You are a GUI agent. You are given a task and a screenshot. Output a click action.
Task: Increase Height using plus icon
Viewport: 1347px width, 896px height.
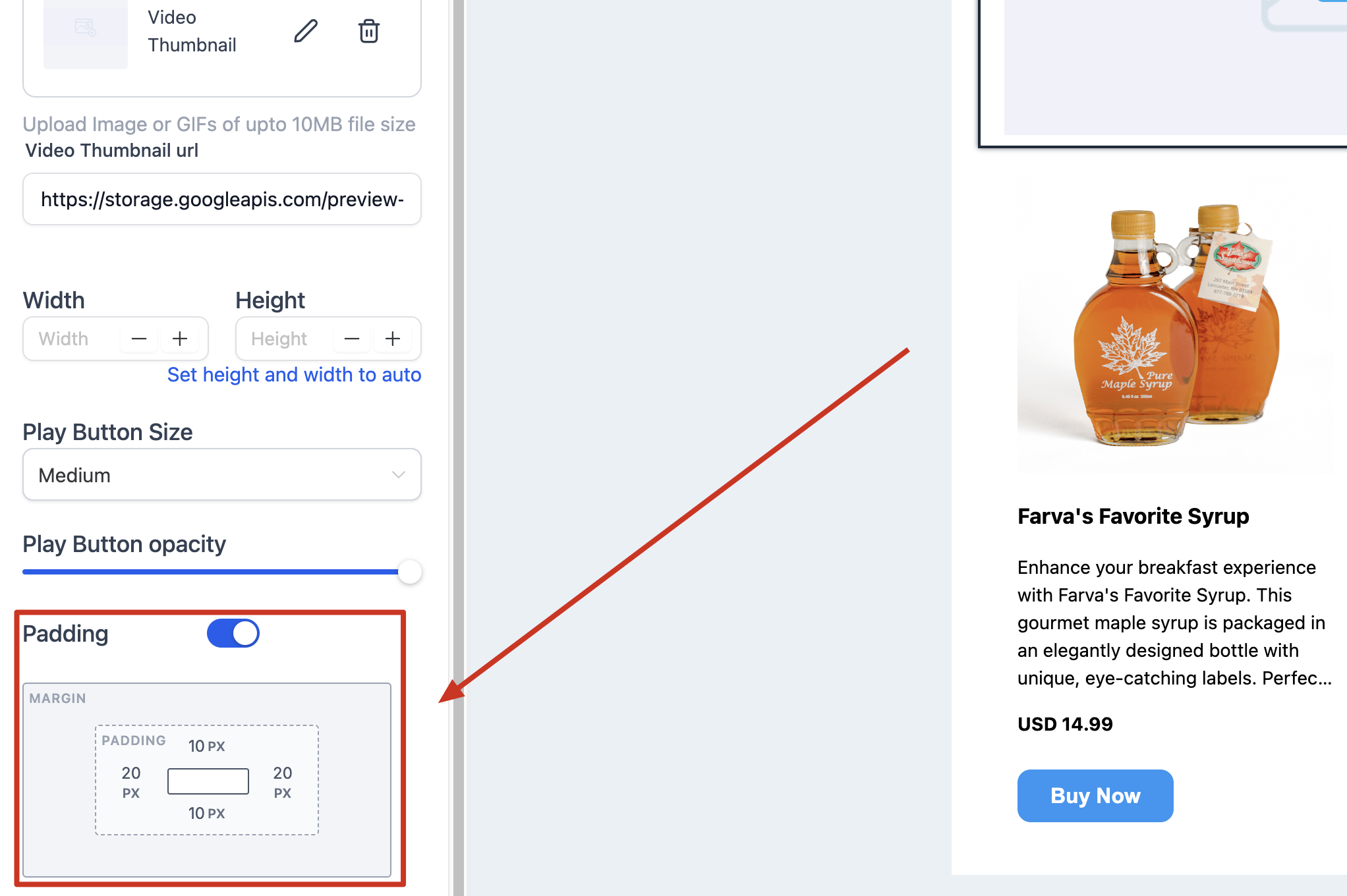(393, 339)
